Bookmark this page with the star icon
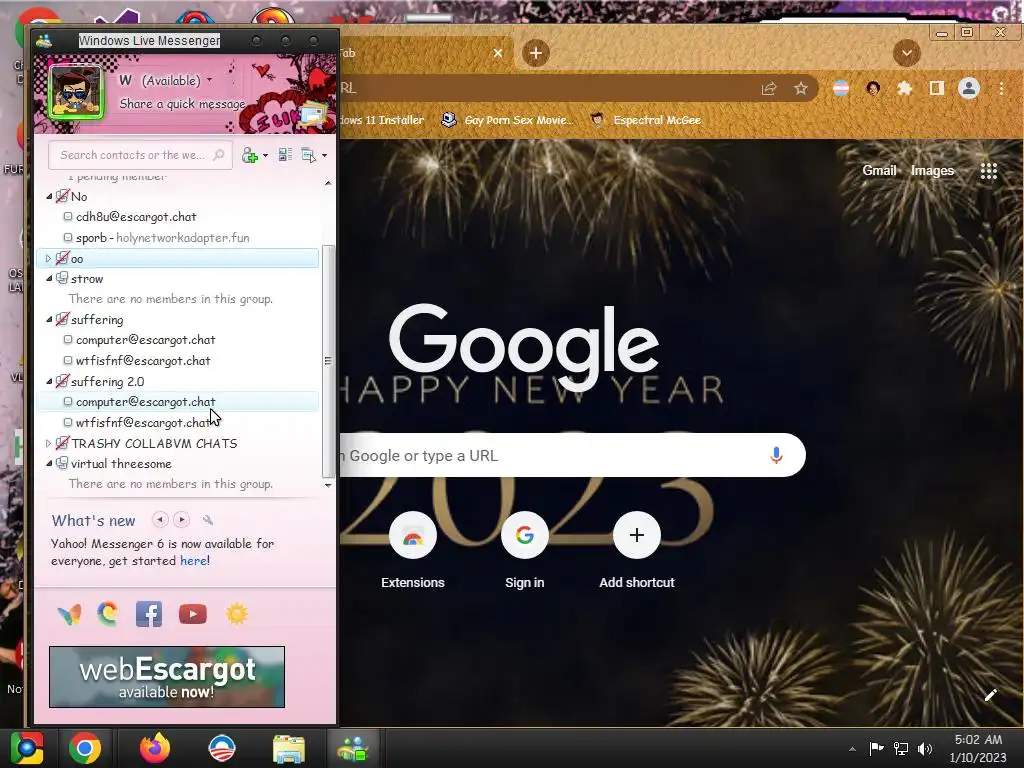The image size is (1024, 768). 801,88
